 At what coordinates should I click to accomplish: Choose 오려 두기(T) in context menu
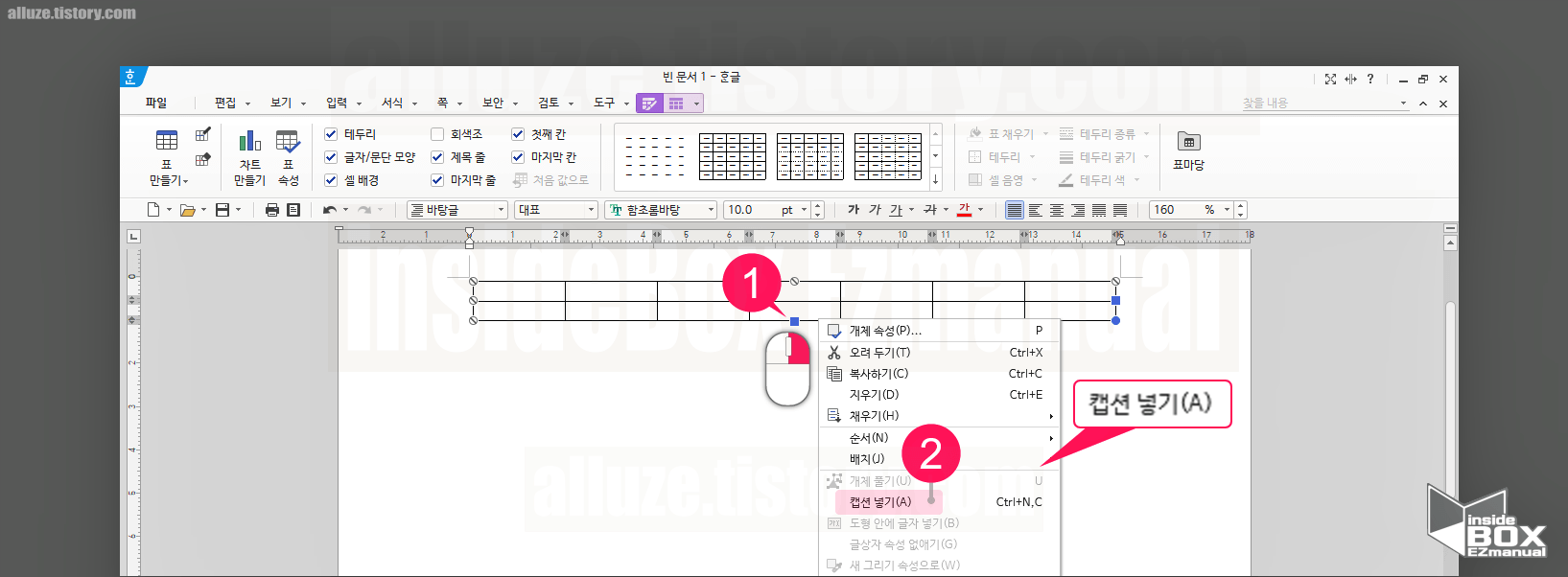pyautogui.click(x=940, y=353)
